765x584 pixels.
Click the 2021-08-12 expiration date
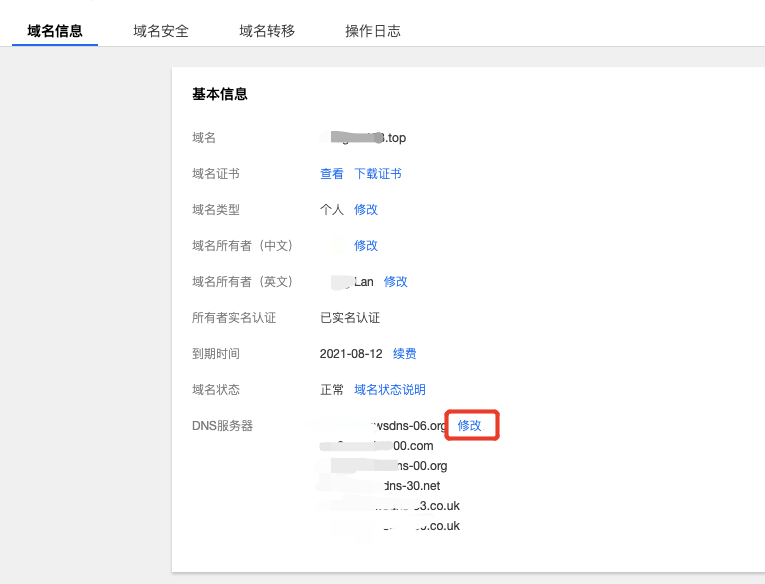351,354
